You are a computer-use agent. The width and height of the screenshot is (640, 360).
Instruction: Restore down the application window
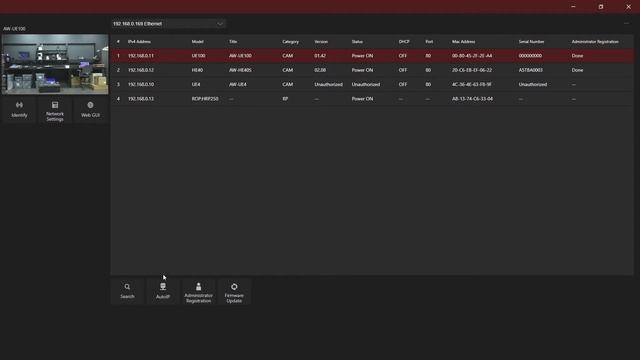601,7
